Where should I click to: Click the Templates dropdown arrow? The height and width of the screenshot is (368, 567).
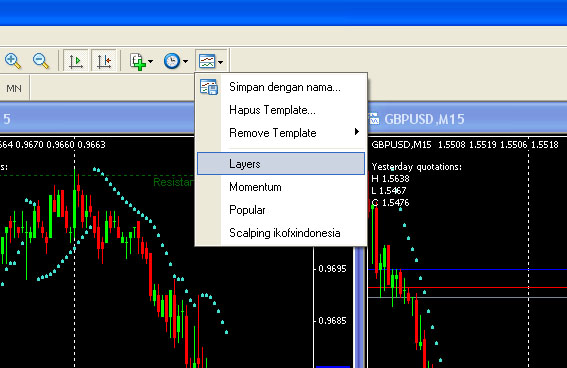point(221,61)
